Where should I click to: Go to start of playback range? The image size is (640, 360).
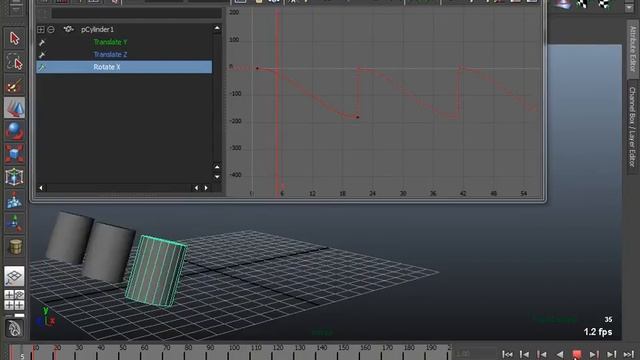click(x=507, y=354)
